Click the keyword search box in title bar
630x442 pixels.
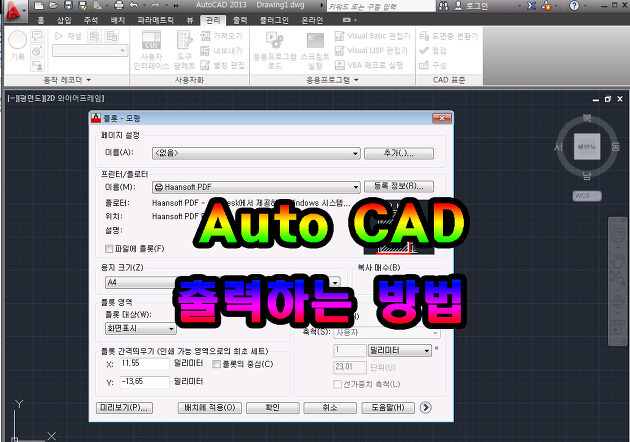(380, 6)
